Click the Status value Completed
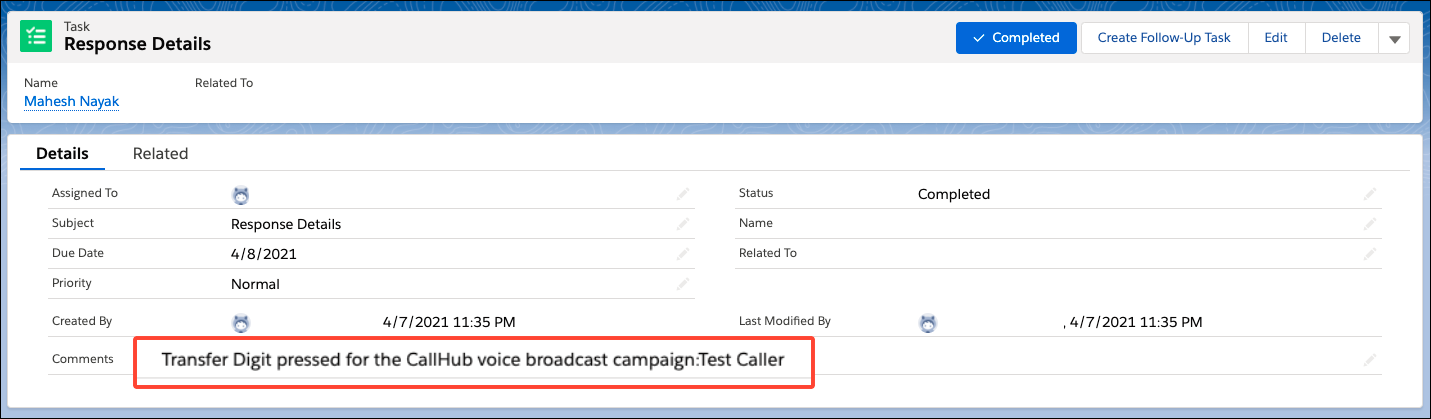1431x419 pixels. click(x=954, y=194)
